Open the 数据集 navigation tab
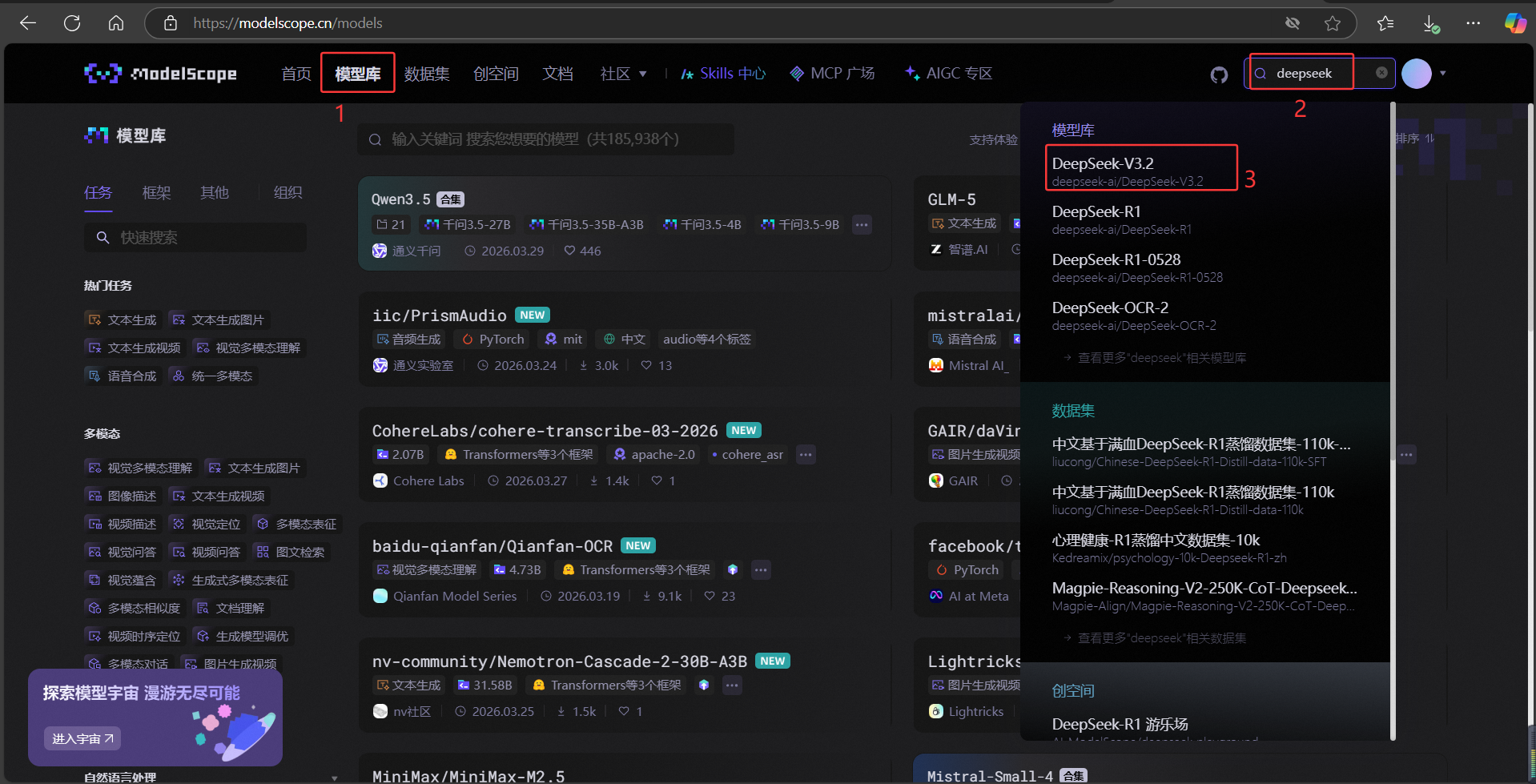The image size is (1536, 784). (427, 74)
